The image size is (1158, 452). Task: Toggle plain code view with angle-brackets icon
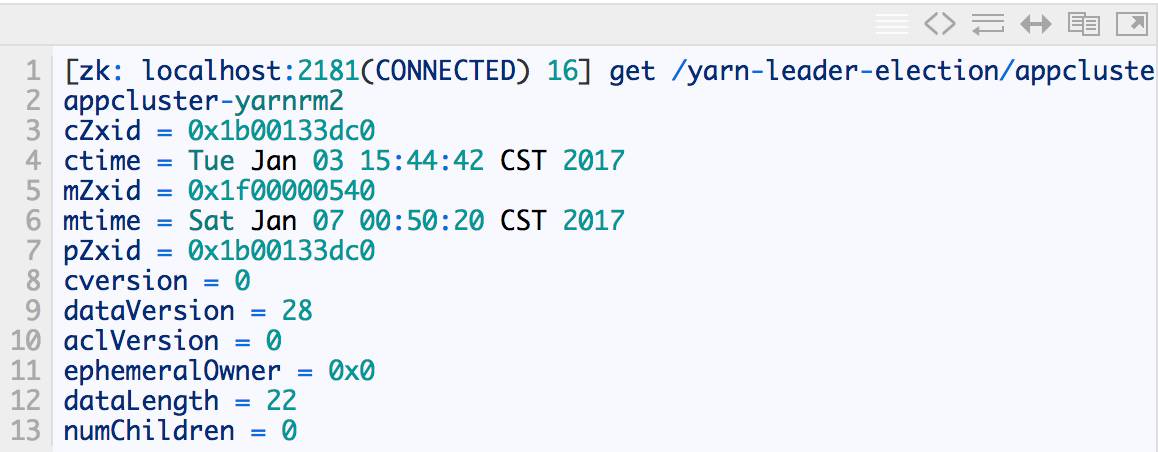coord(939,24)
